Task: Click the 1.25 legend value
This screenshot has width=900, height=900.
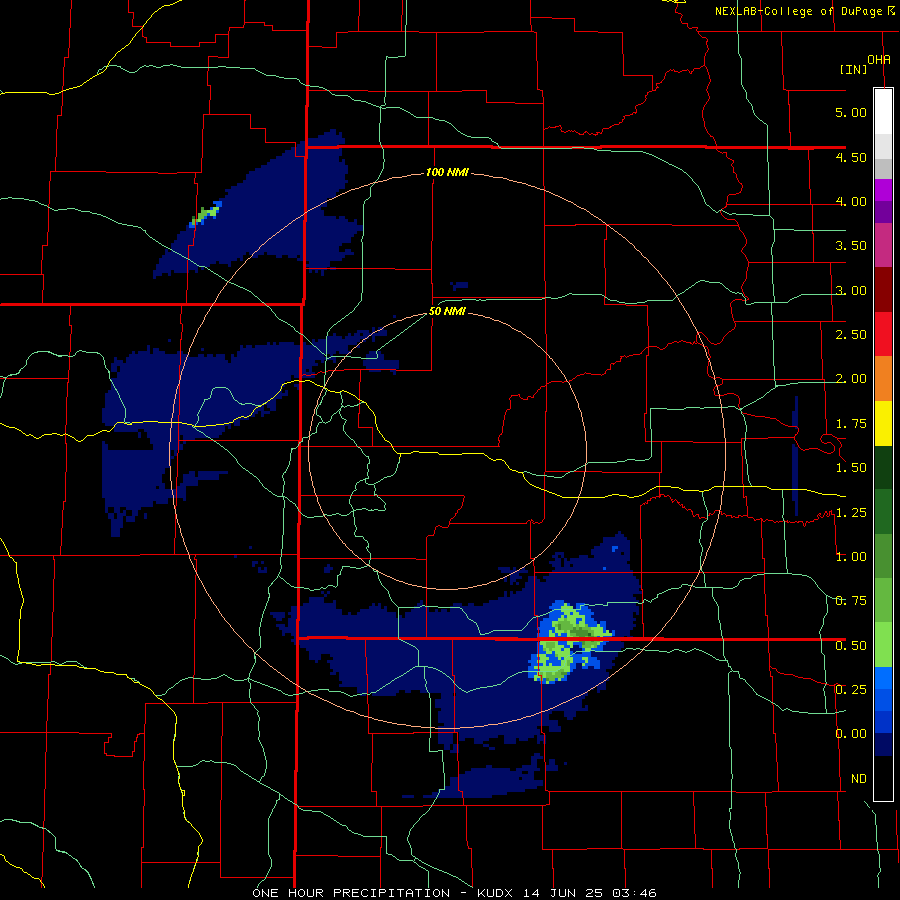Action: (851, 512)
